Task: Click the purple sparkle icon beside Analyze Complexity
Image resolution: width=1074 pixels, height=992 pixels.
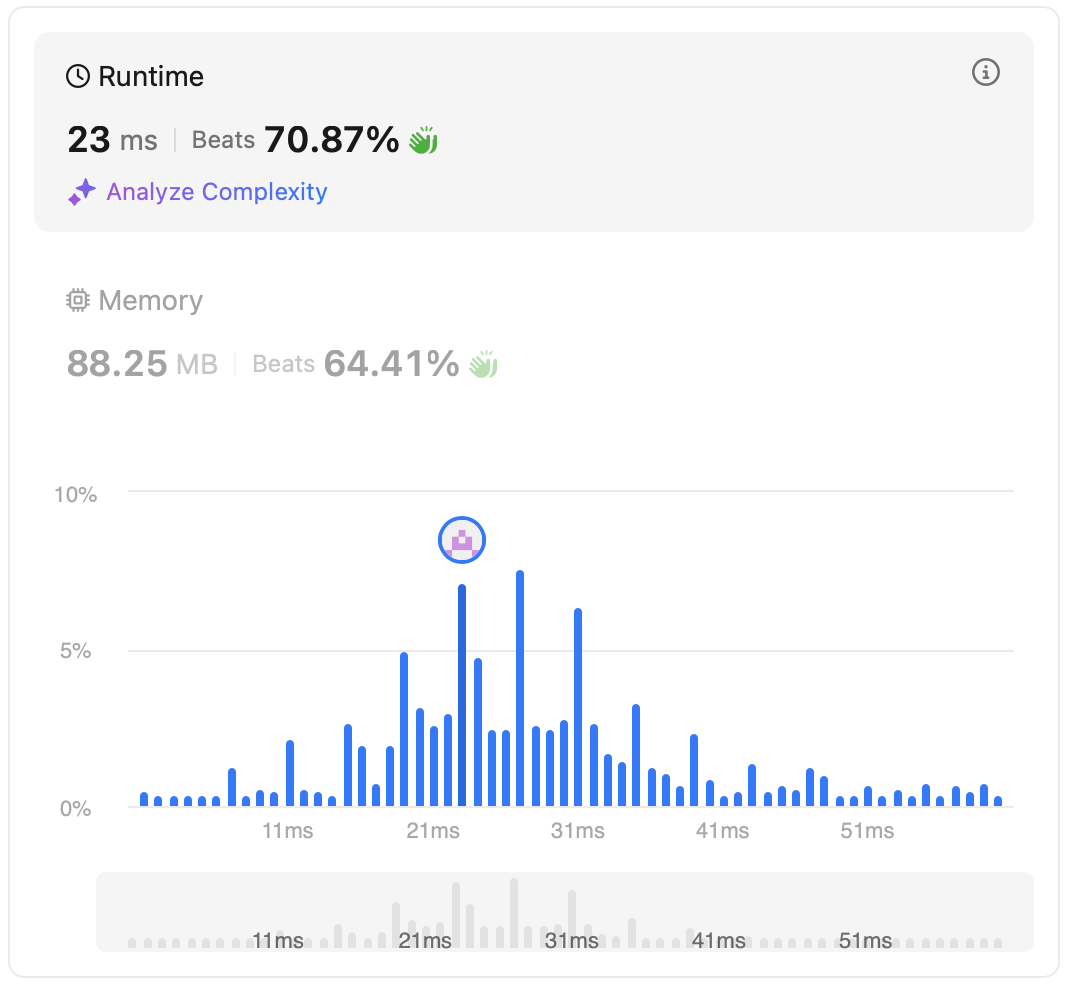Action: click(81, 192)
